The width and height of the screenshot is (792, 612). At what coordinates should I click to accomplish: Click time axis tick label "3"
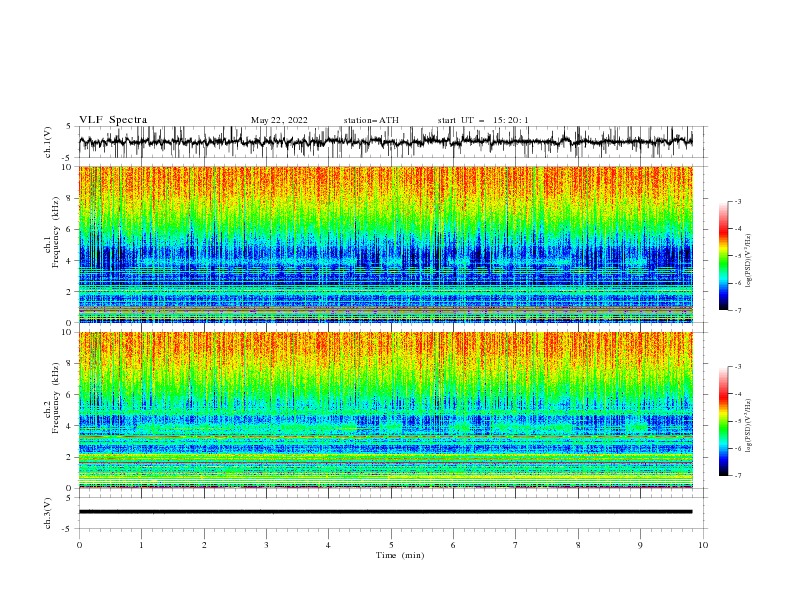pos(266,545)
